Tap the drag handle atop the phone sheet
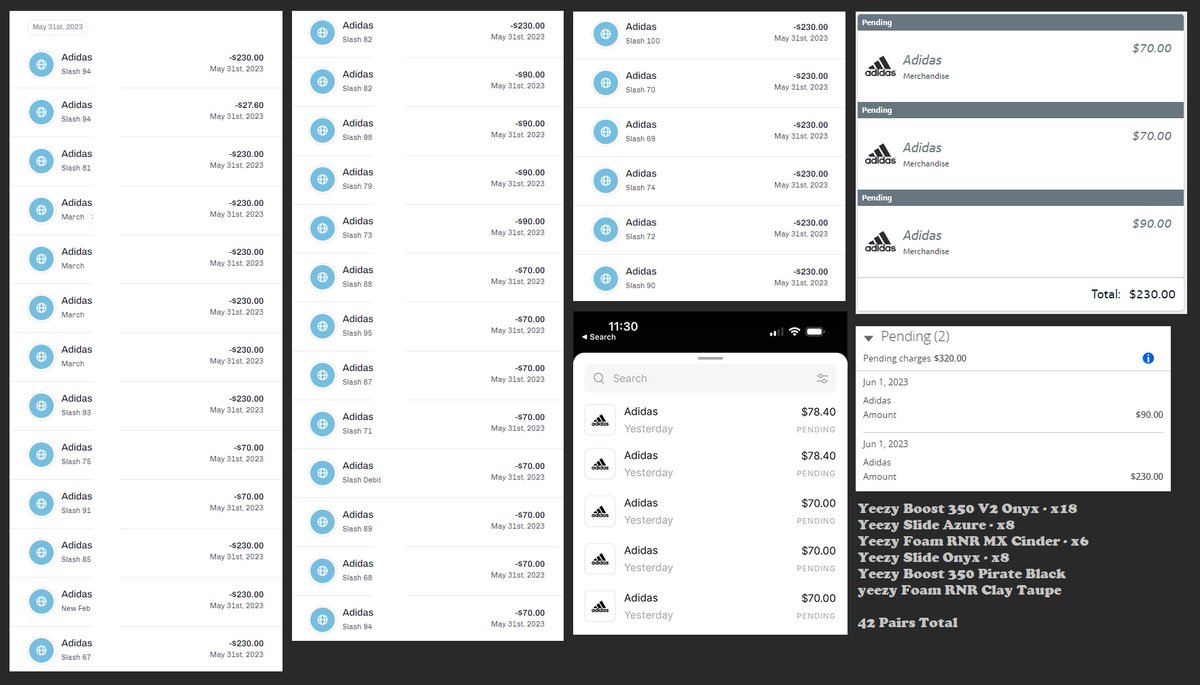Viewport: 1200px width, 685px height. point(710,358)
